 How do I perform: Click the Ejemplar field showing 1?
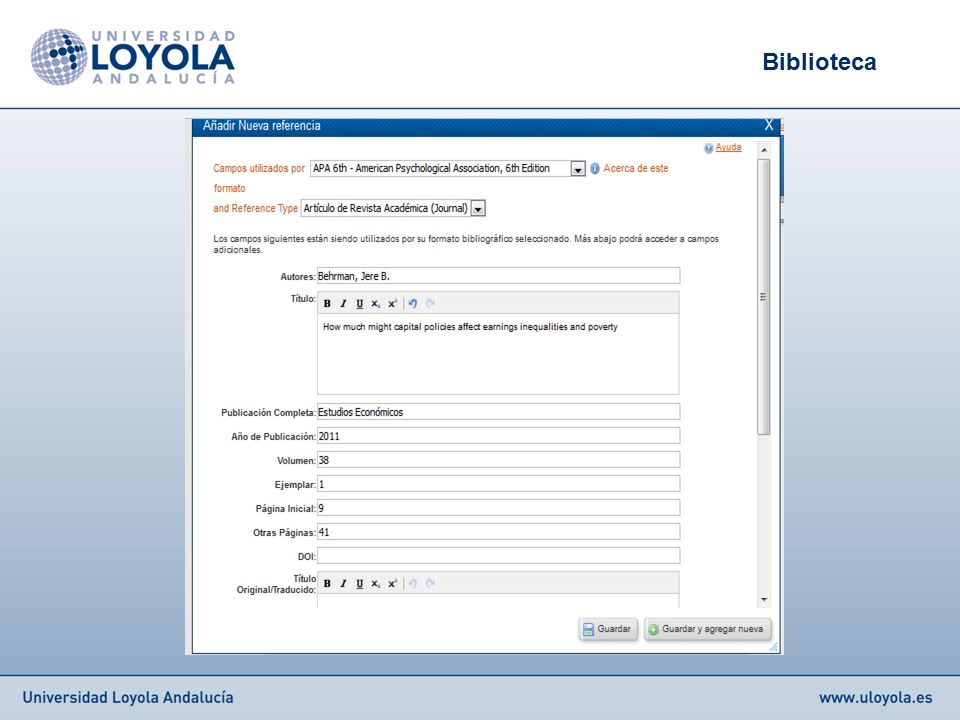pyautogui.click(x=498, y=484)
